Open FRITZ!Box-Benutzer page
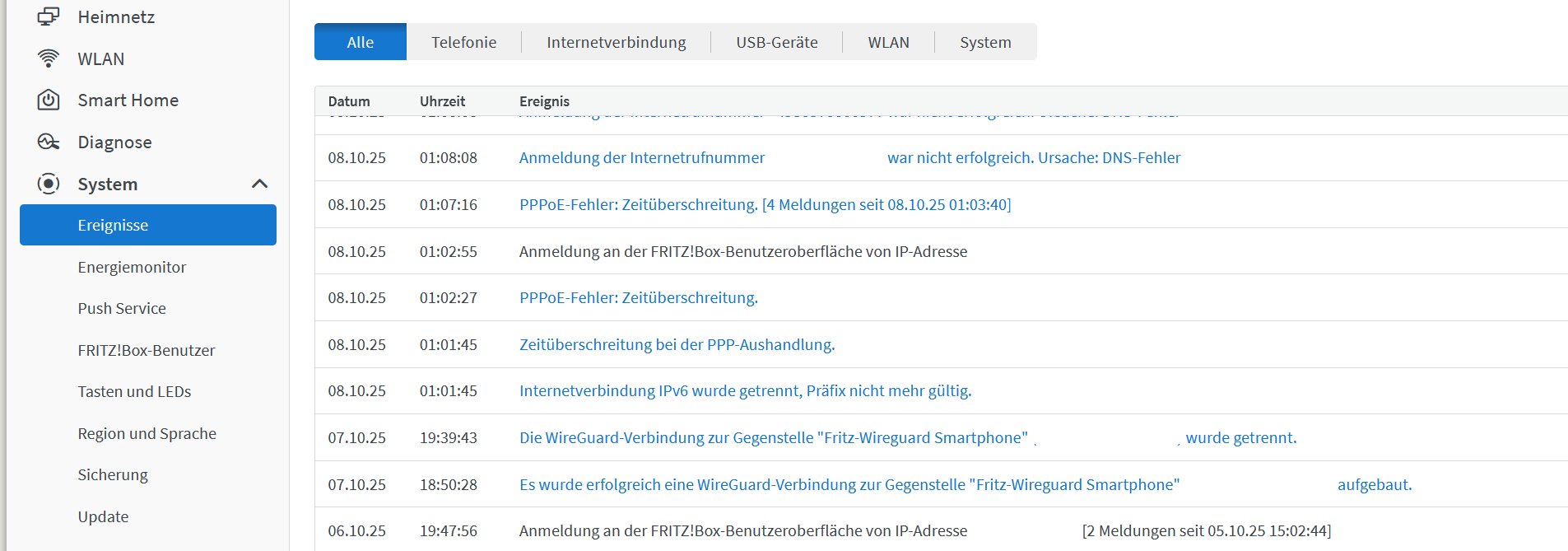Image resolution: width=1568 pixels, height=551 pixels. click(x=147, y=350)
